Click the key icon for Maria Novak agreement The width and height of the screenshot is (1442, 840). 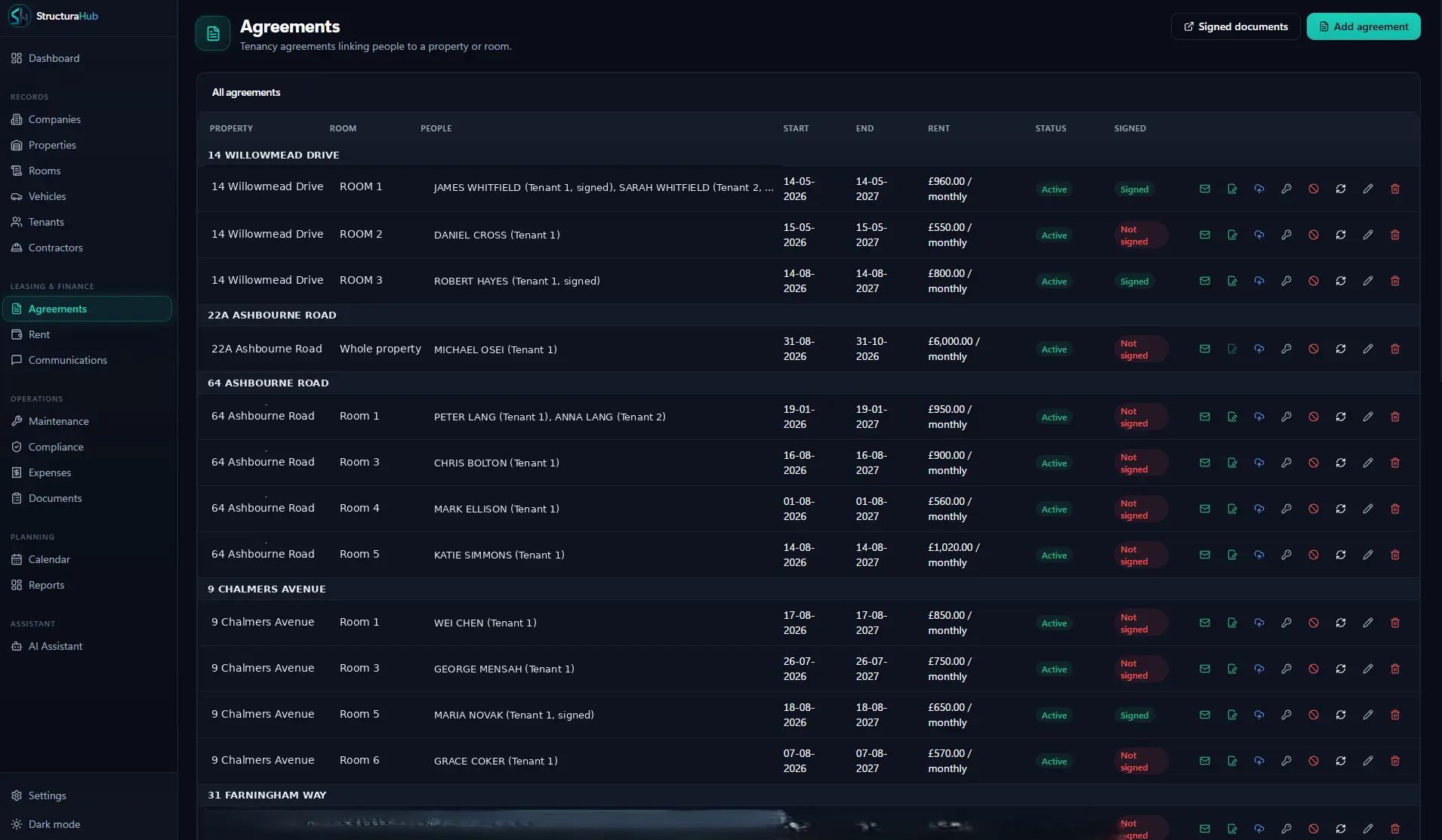1286,715
